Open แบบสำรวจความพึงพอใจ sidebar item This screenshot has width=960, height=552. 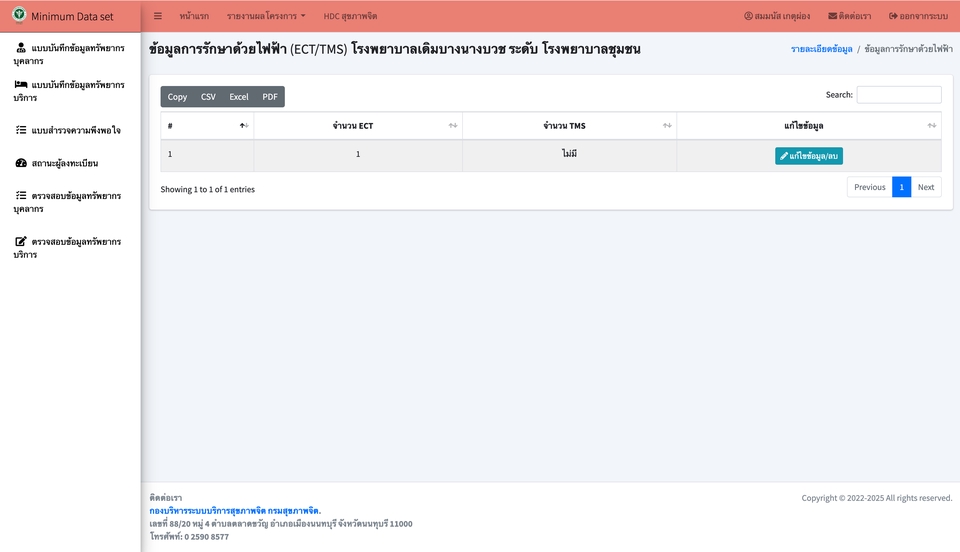(68, 130)
